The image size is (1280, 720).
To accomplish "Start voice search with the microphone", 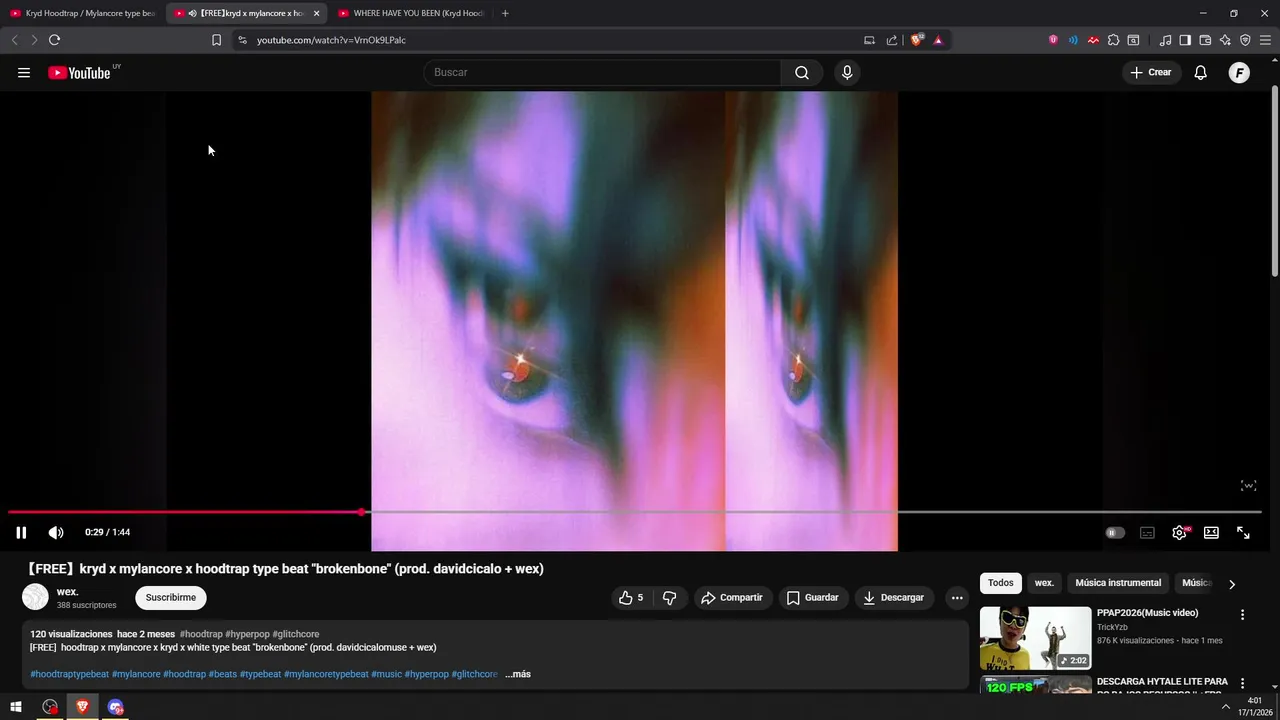I will coord(847,72).
